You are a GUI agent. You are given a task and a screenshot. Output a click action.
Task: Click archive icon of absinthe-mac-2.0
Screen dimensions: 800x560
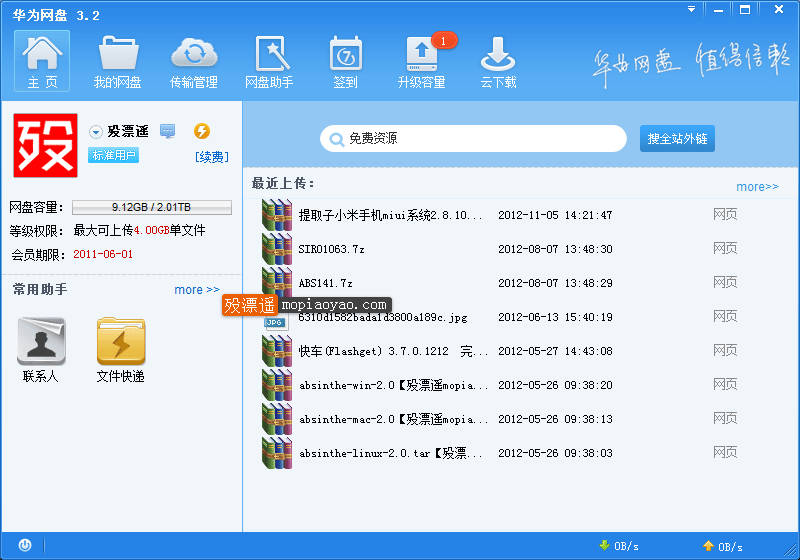click(x=277, y=419)
